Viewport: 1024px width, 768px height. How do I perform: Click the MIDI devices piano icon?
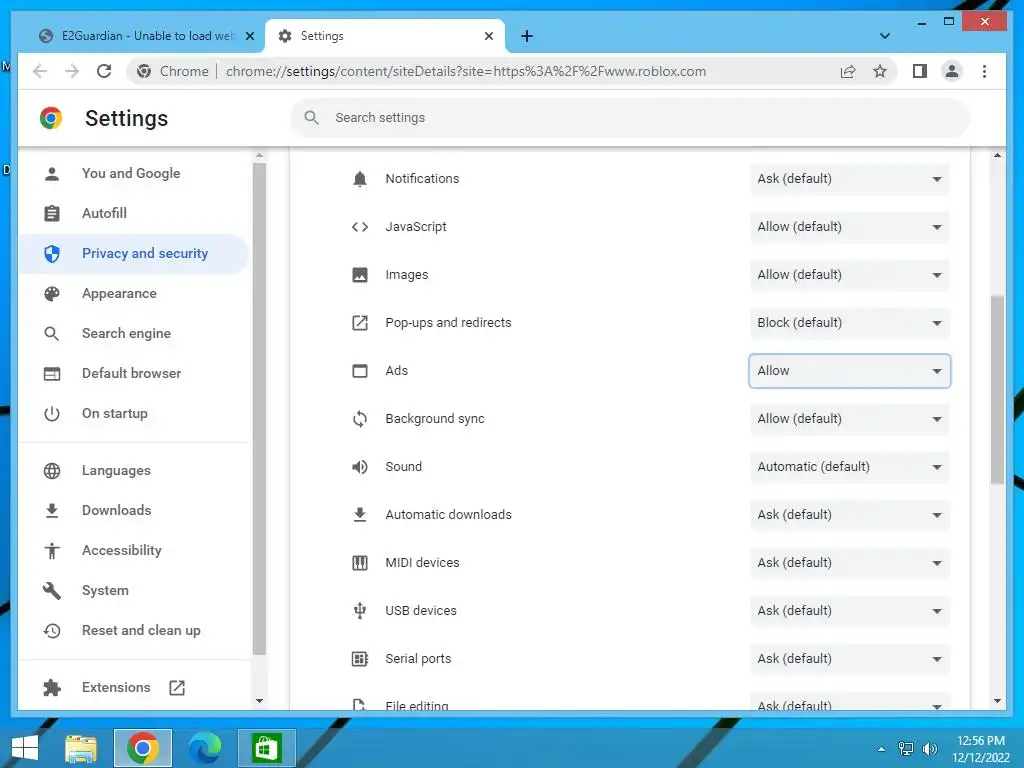[x=360, y=563]
